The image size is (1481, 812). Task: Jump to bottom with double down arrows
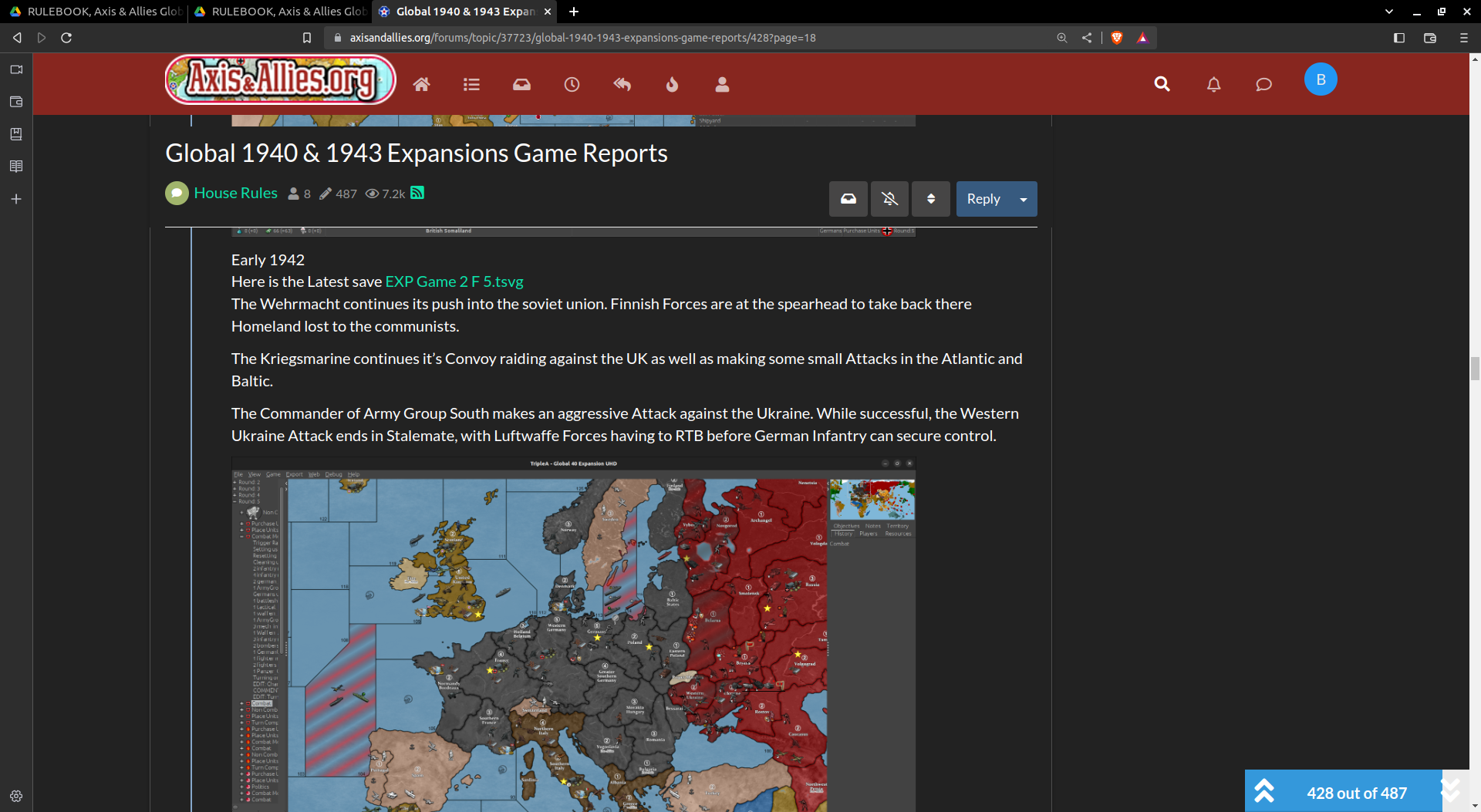1451,791
